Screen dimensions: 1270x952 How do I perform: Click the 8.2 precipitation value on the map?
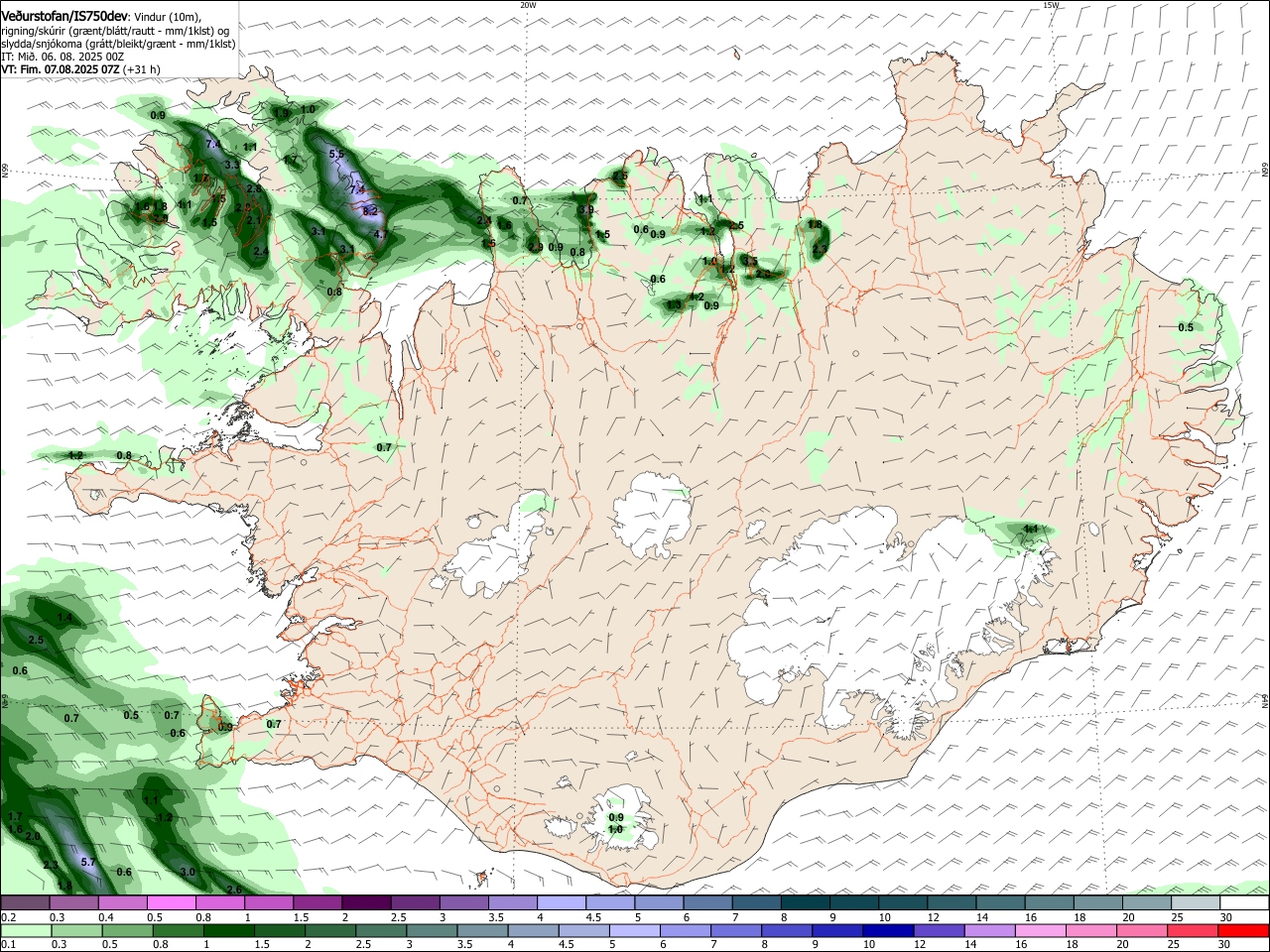pos(370,211)
